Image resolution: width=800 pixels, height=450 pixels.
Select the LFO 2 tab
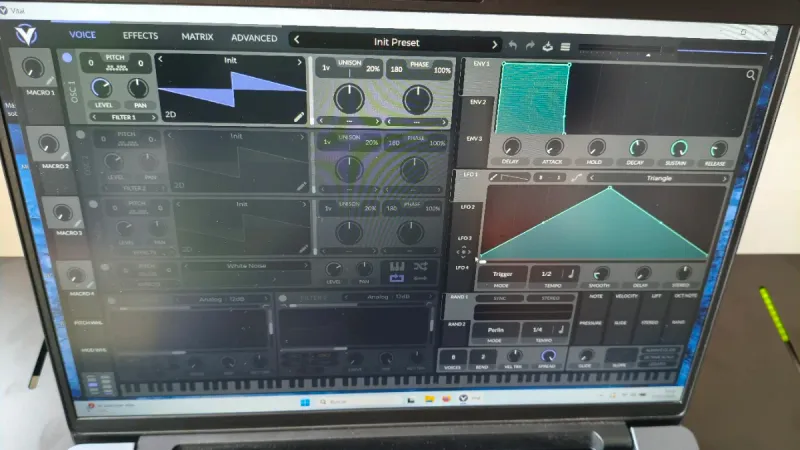pos(467,207)
